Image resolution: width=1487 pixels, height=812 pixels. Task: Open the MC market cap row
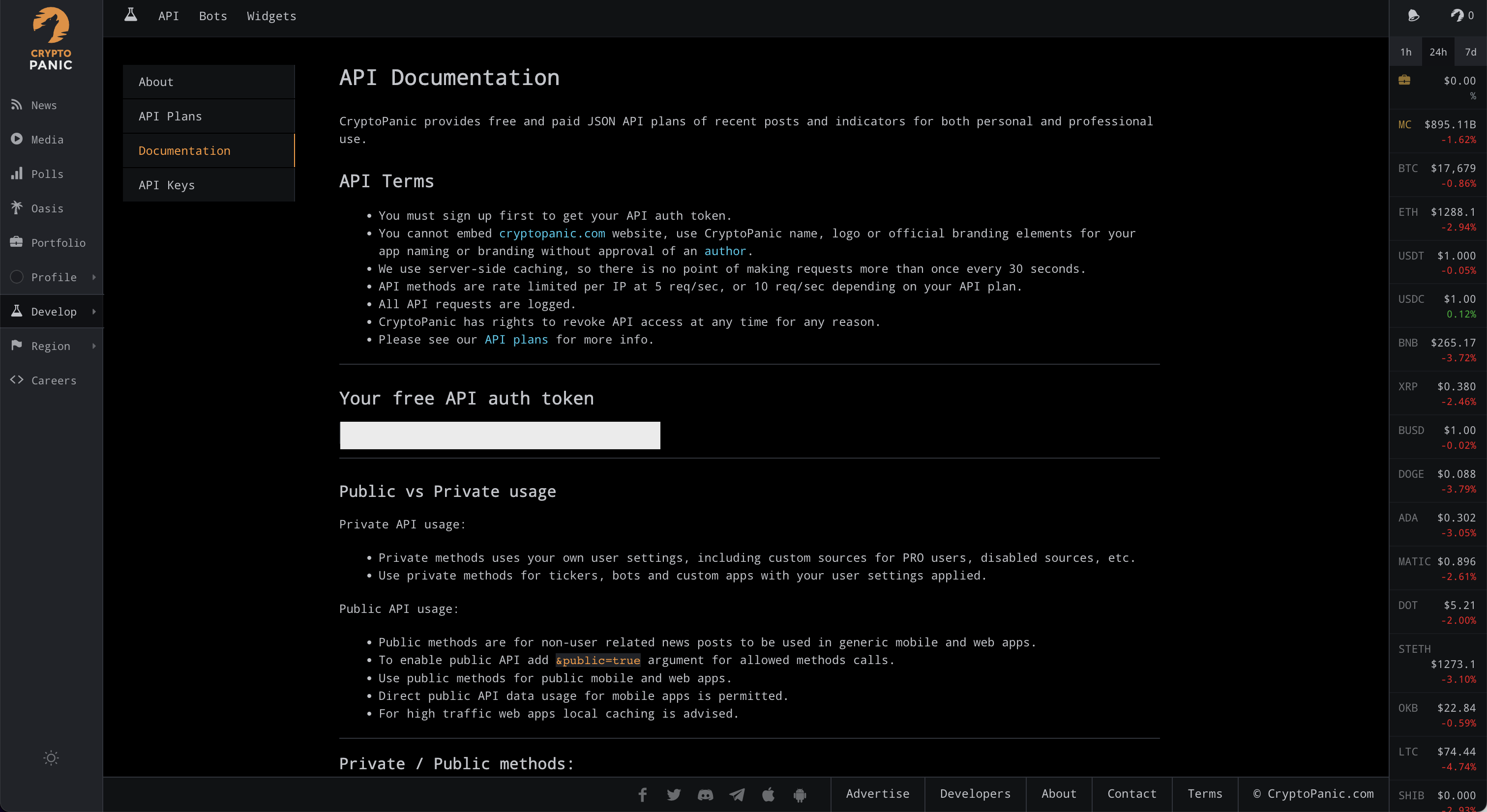1437,132
